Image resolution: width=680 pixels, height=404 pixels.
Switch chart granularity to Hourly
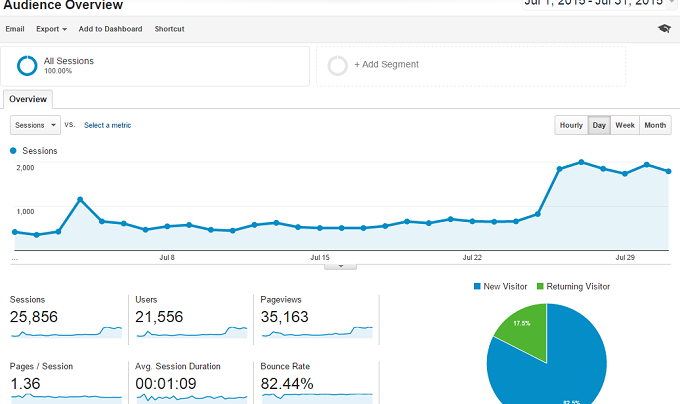pyautogui.click(x=571, y=125)
